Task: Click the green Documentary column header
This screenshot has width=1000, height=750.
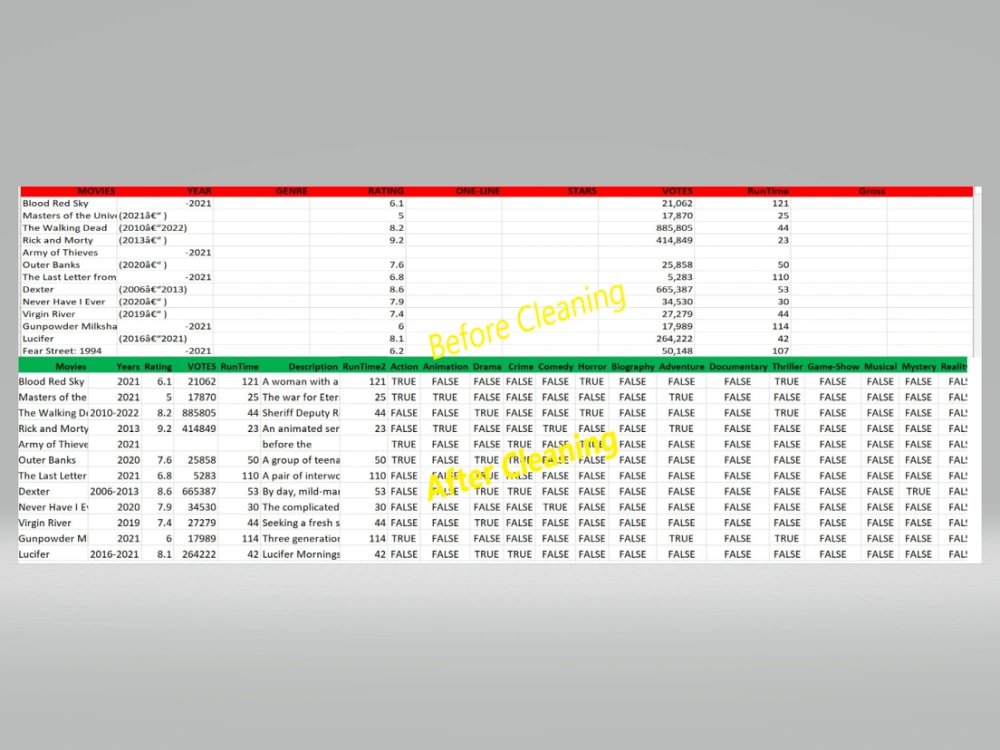Action: point(738,367)
